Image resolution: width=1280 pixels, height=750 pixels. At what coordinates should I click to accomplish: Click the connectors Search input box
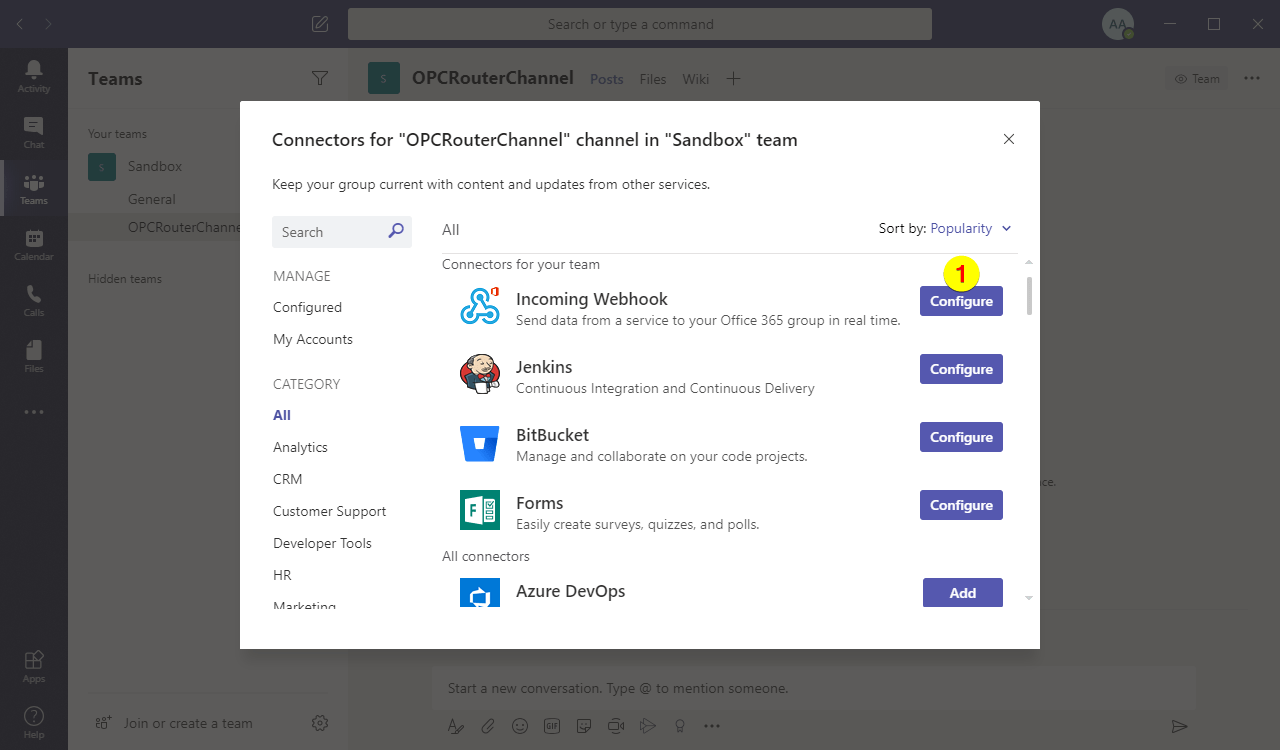tap(335, 231)
